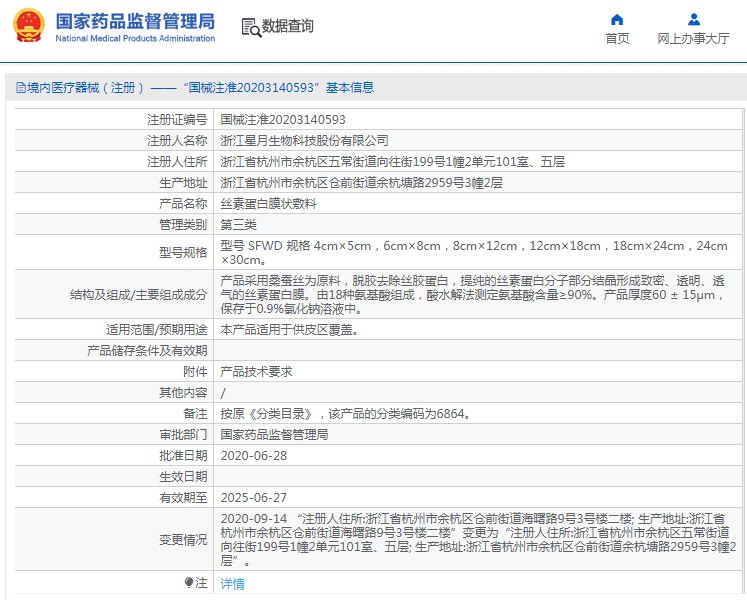
Task: Select registration number 国械注准20203140593 value
Action: click(283, 120)
